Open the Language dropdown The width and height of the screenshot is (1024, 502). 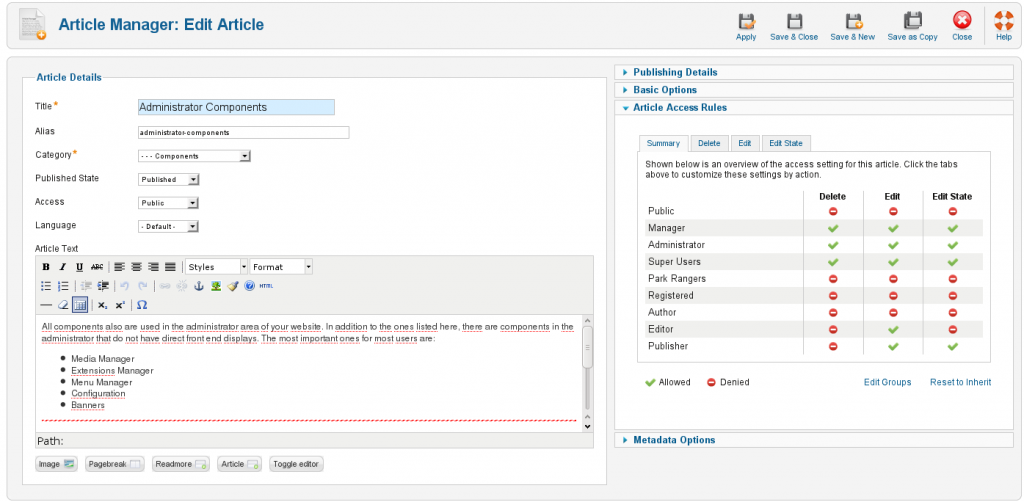pyautogui.click(x=168, y=227)
